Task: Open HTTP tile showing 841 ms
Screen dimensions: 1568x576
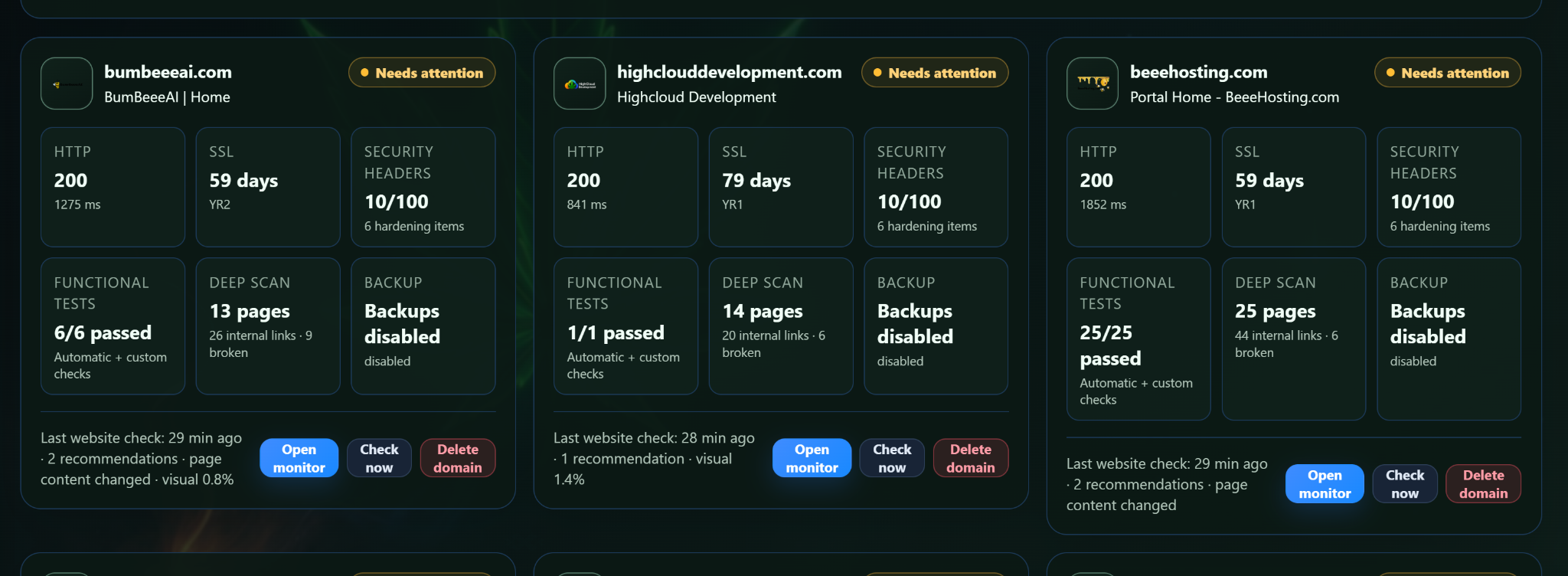Action: click(x=626, y=187)
